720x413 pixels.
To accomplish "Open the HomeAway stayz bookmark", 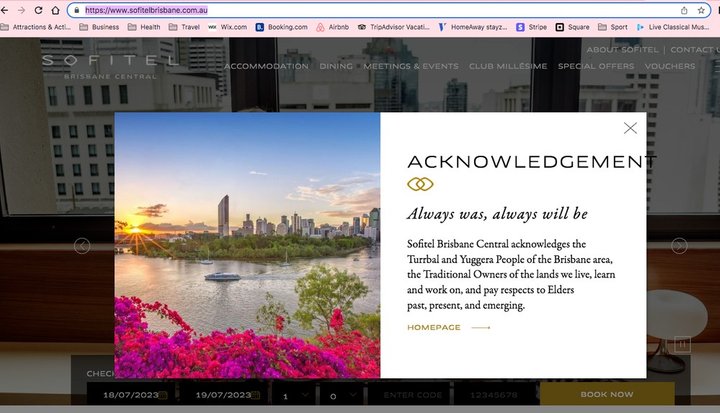I will [472, 27].
